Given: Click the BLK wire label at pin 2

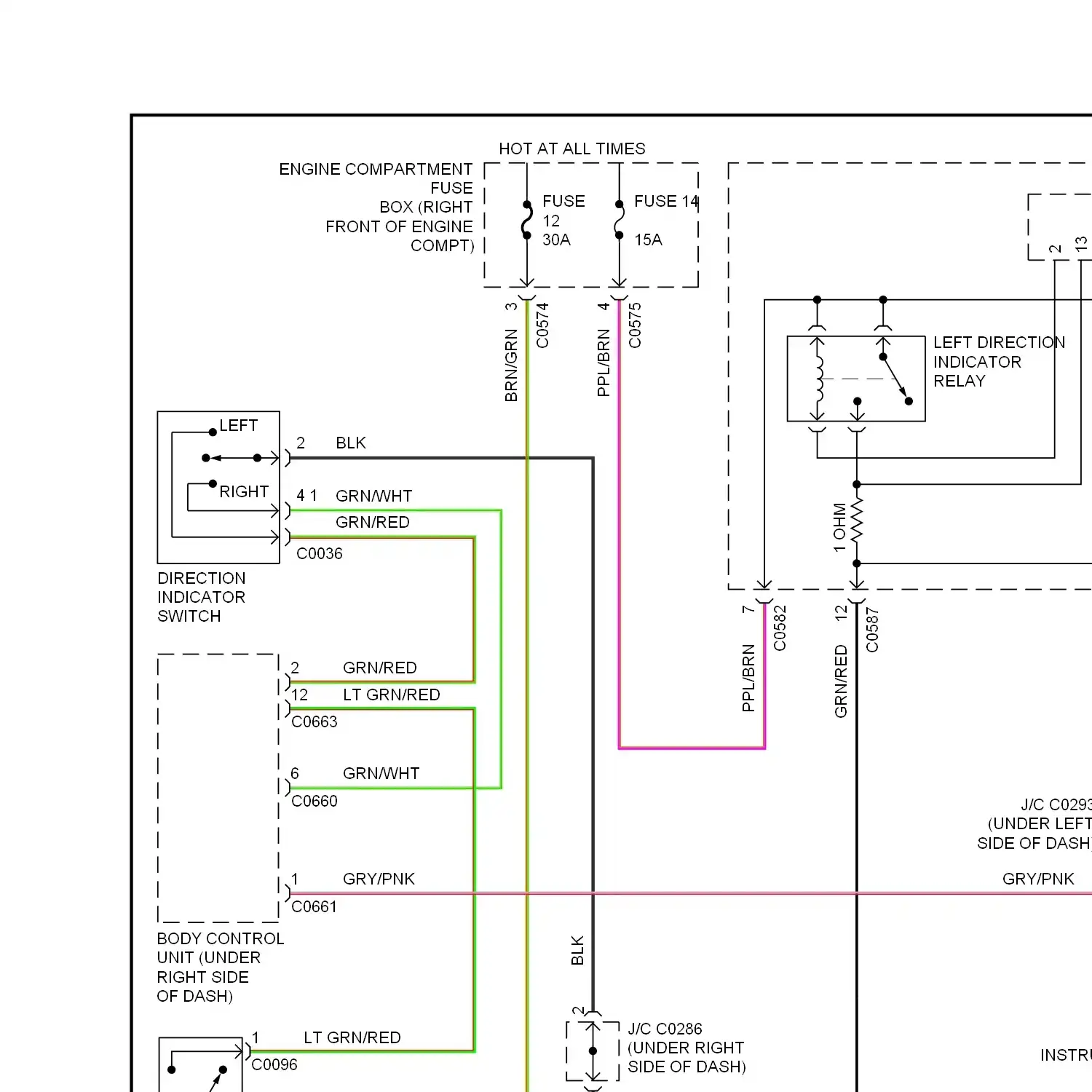Looking at the screenshot, I should (x=351, y=443).
